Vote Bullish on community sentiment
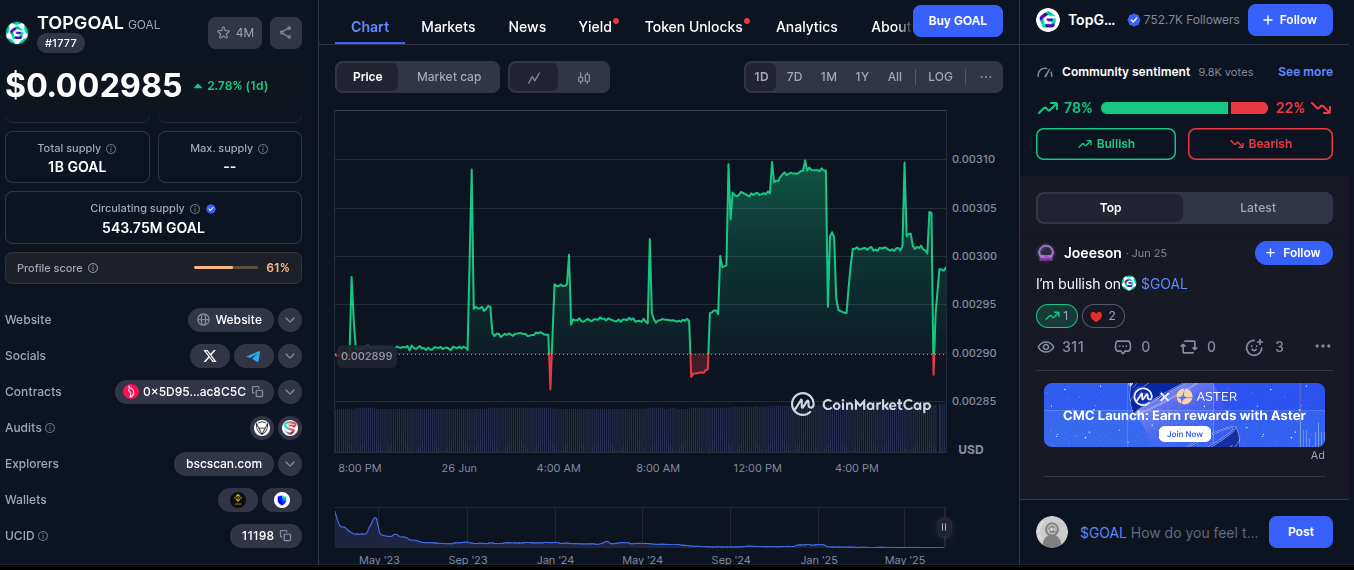1354x570 pixels. pyautogui.click(x=1106, y=144)
